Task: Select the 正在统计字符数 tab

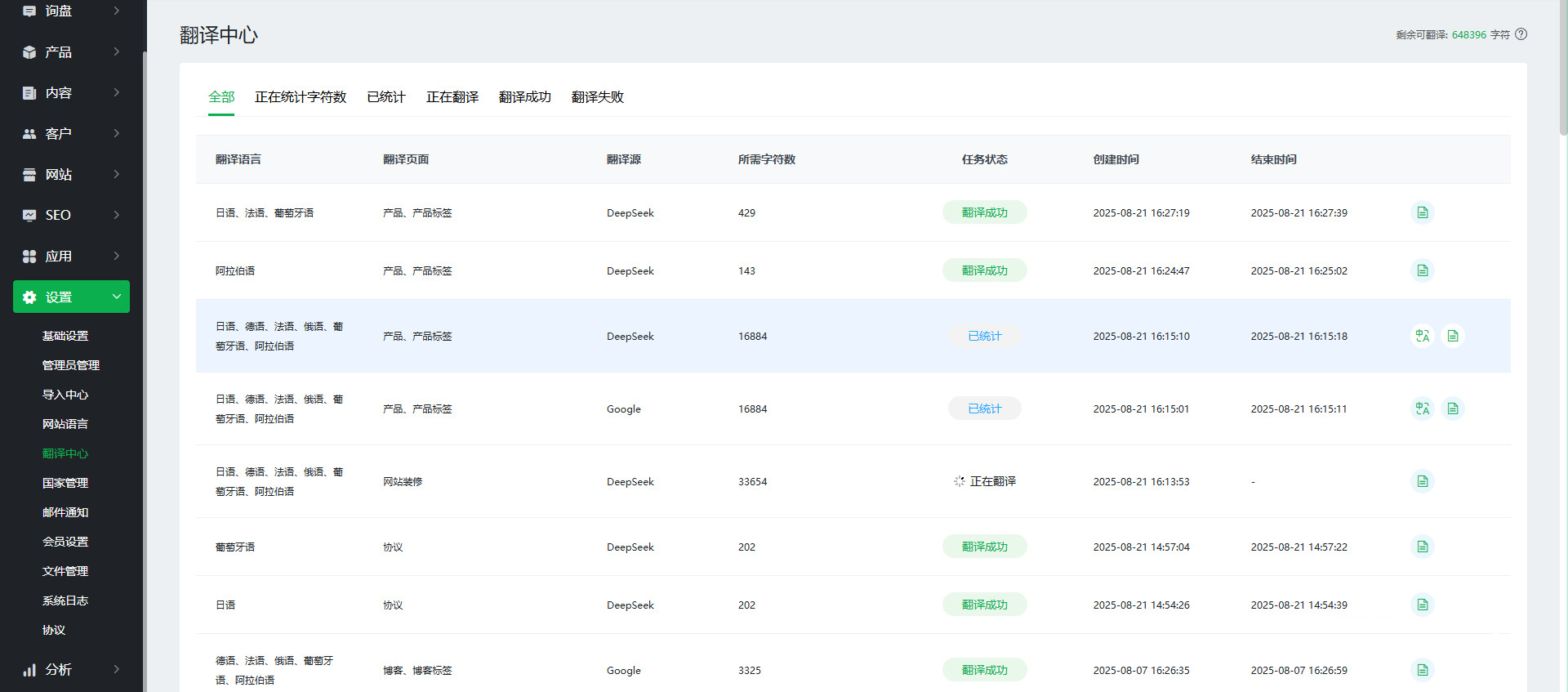Action: pos(301,97)
